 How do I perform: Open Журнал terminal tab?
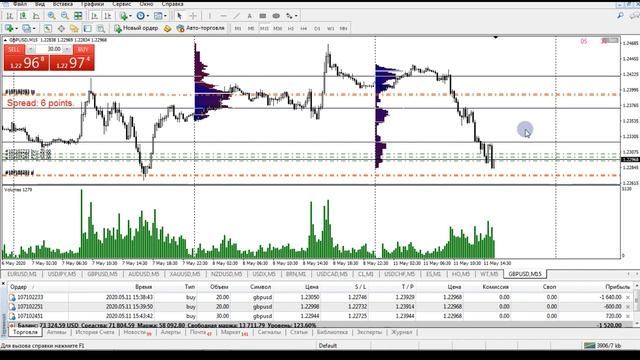[x=402, y=332]
